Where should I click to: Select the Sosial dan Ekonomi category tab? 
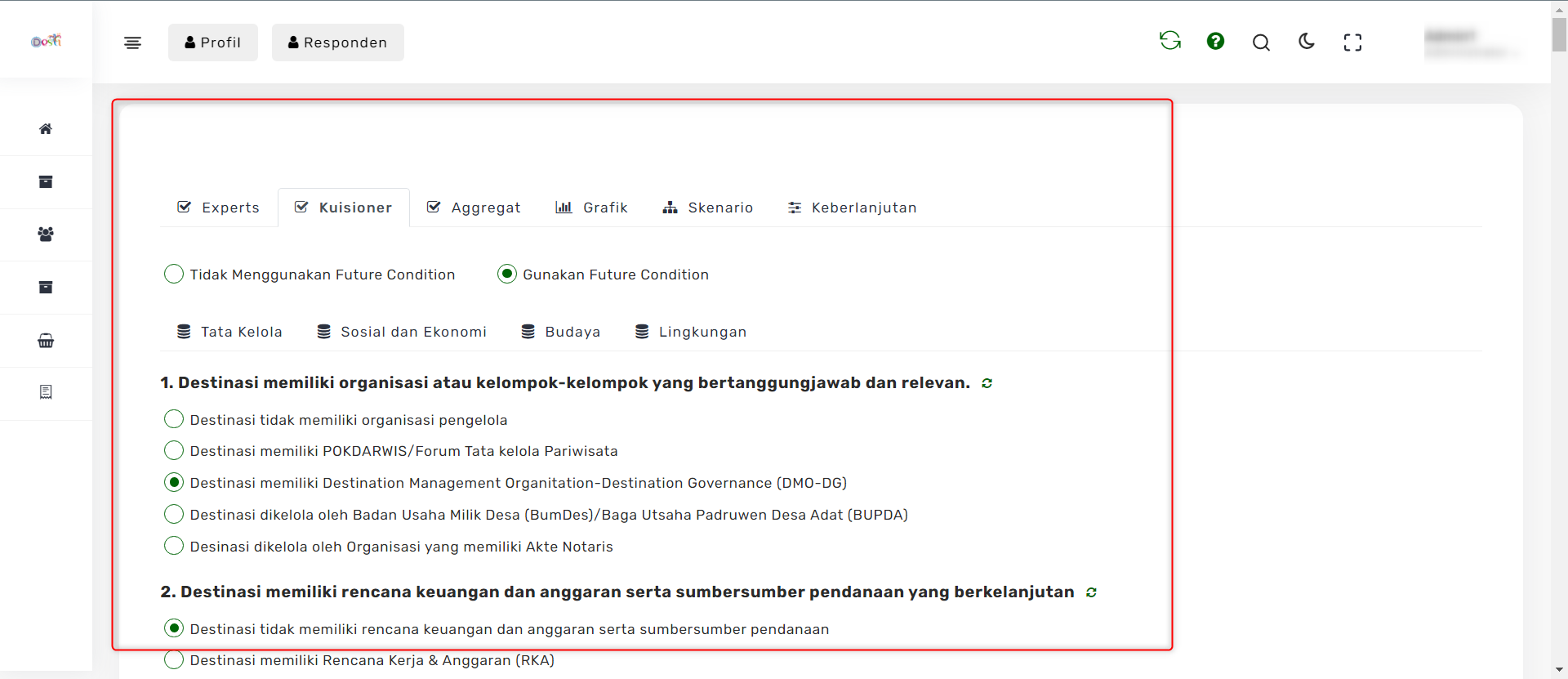pyautogui.click(x=402, y=332)
